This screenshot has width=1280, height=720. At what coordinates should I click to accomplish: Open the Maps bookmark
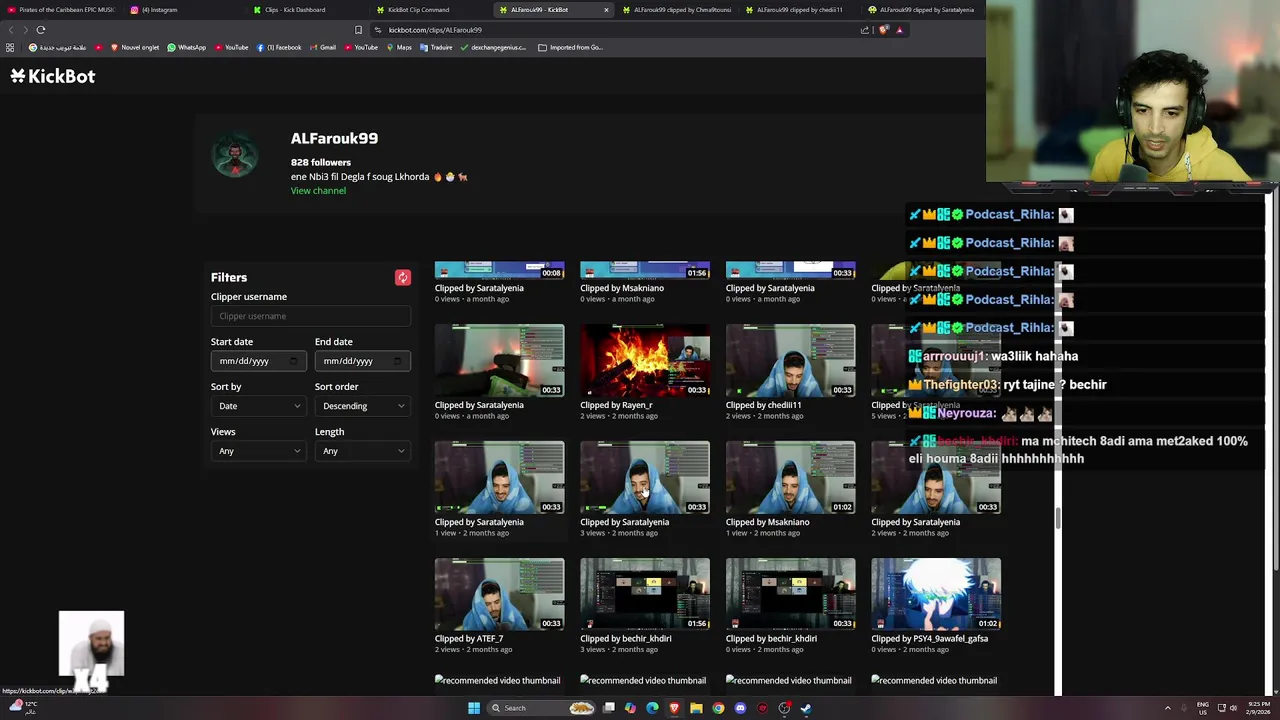(x=399, y=47)
